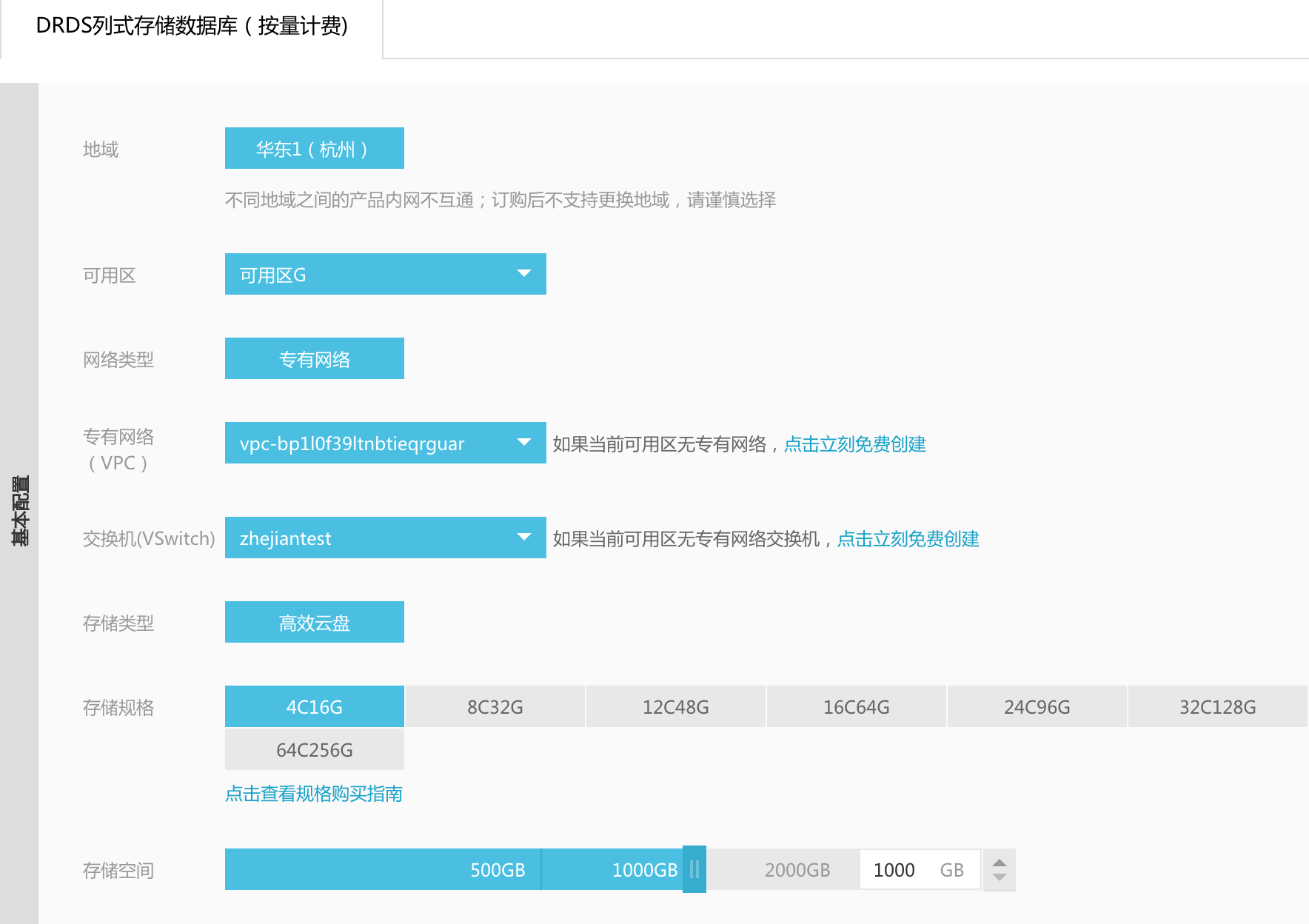Choose the 64C256G storage spec

(x=314, y=750)
